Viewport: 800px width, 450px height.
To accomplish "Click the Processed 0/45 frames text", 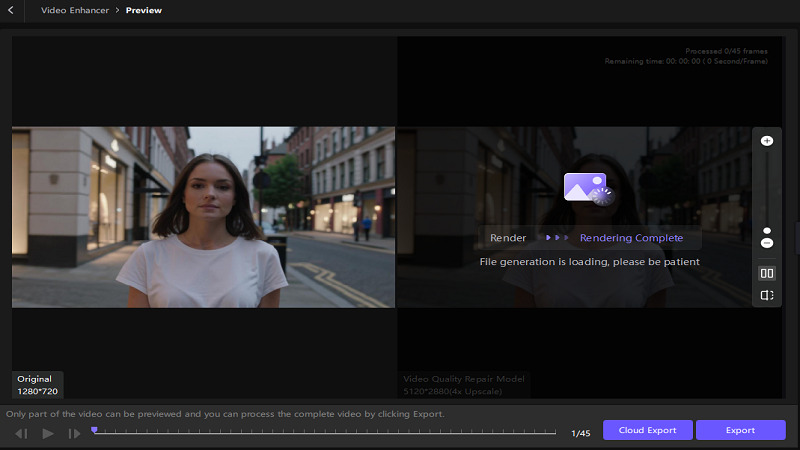I will [726, 51].
